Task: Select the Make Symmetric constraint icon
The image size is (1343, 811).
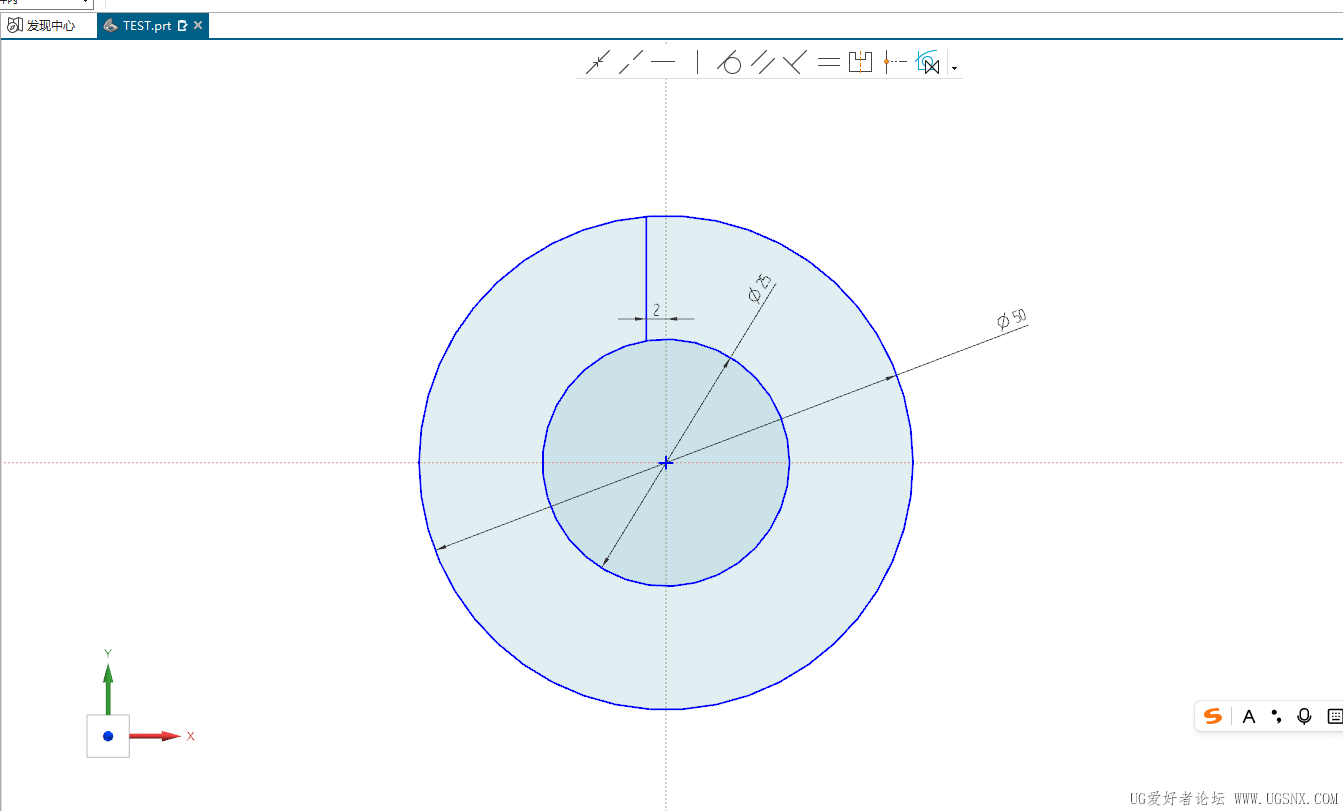Action: [860, 62]
